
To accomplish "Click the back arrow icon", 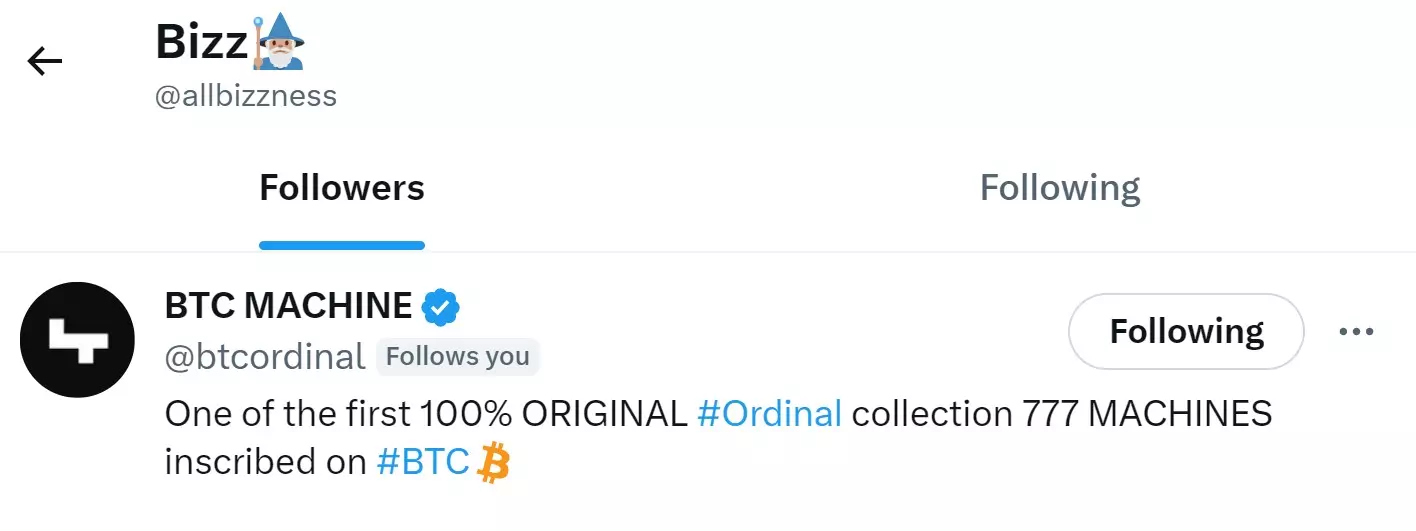I will pyautogui.click(x=45, y=62).
